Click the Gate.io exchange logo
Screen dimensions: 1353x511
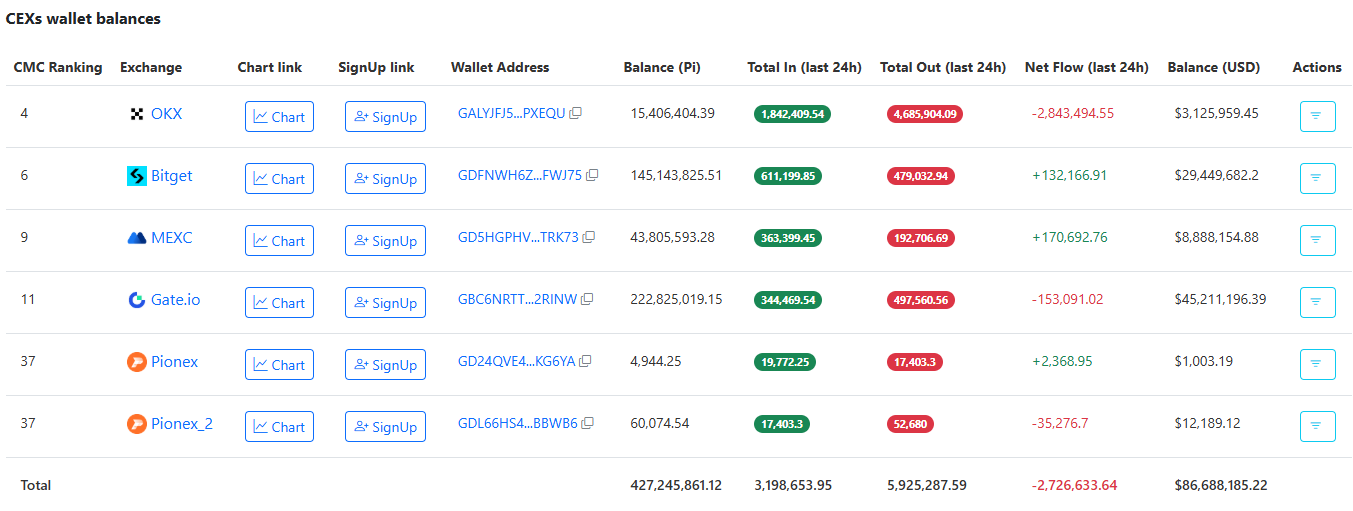[137, 300]
